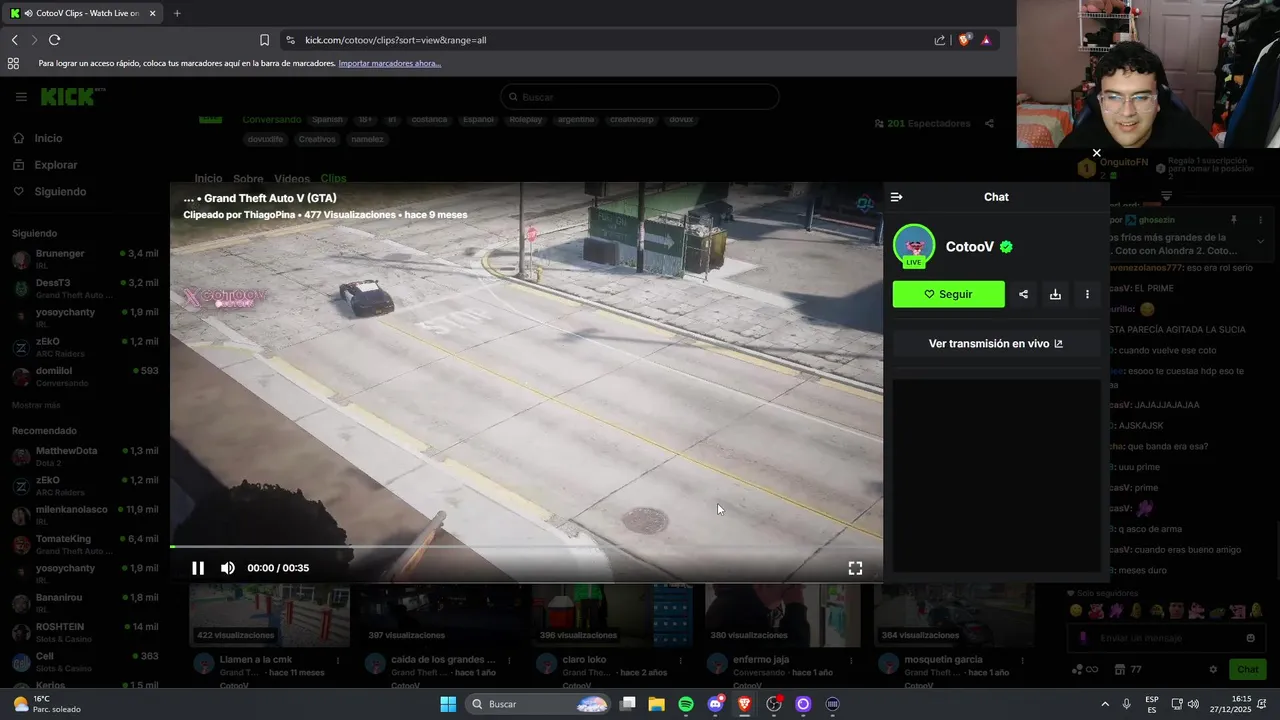Go to Explorar in sidebar
This screenshot has height=720, width=1280.
point(55,165)
